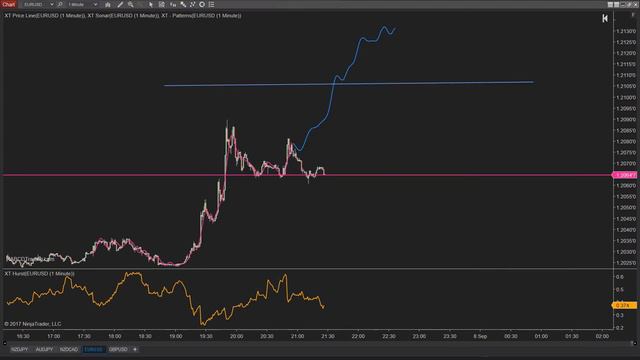Add a new tab with plus button
Screen dimensions: 640x360
click(x=135, y=349)
